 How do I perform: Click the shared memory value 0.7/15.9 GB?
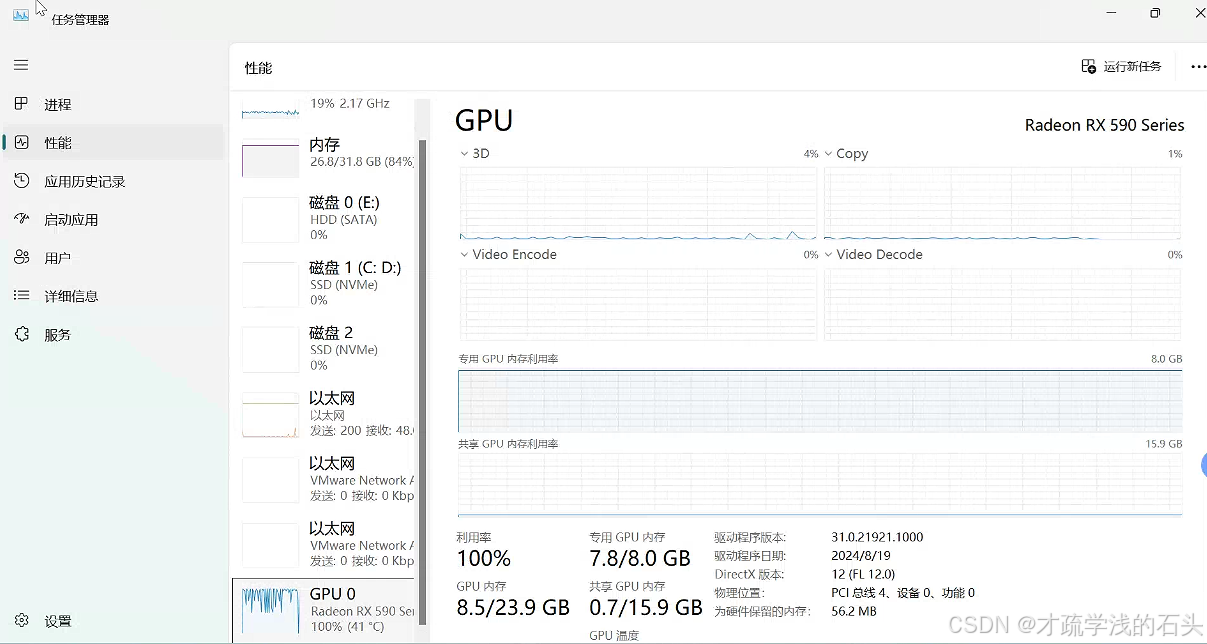646,607
